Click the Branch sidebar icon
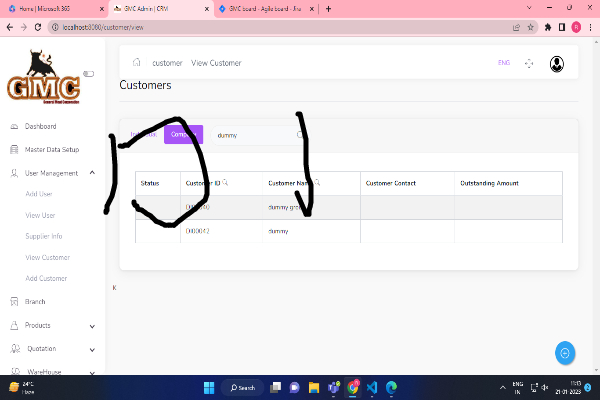 pyautogui.click(x=13, y=301)
